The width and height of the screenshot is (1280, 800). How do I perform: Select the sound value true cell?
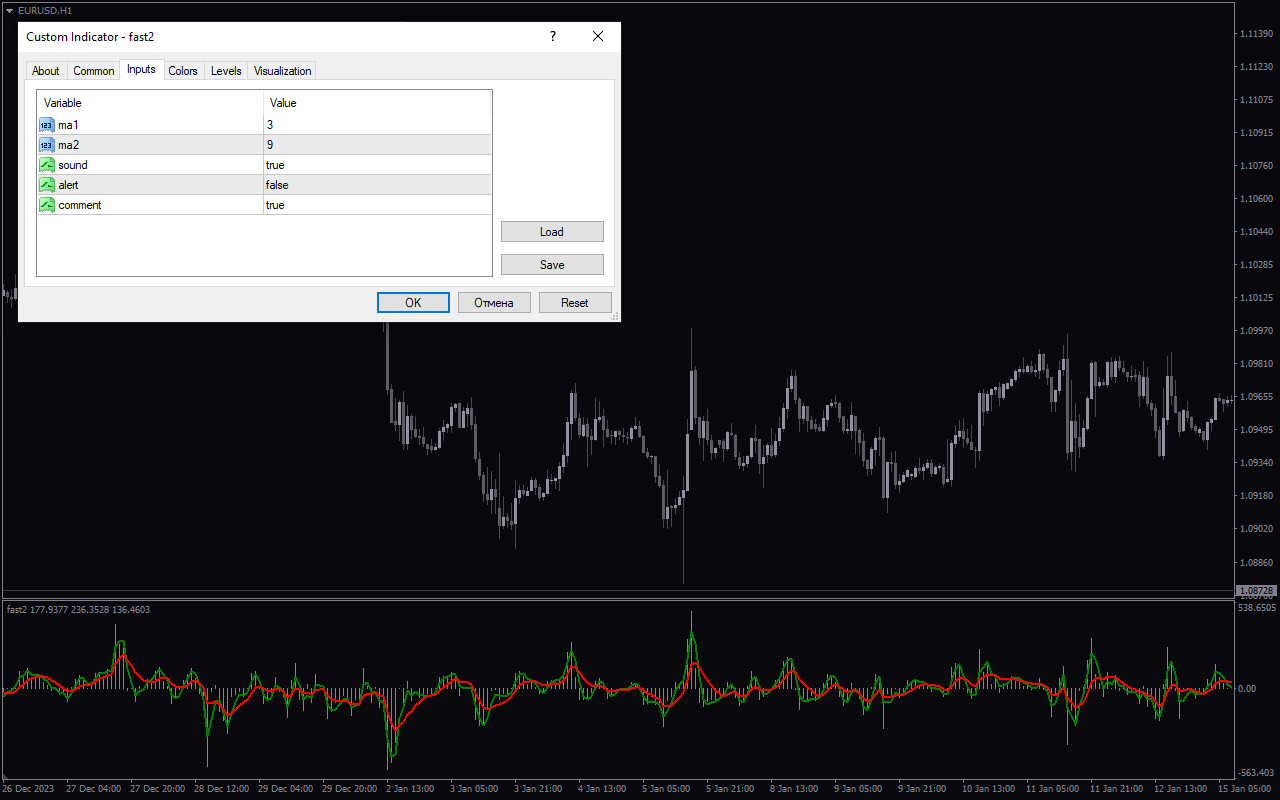378,165
